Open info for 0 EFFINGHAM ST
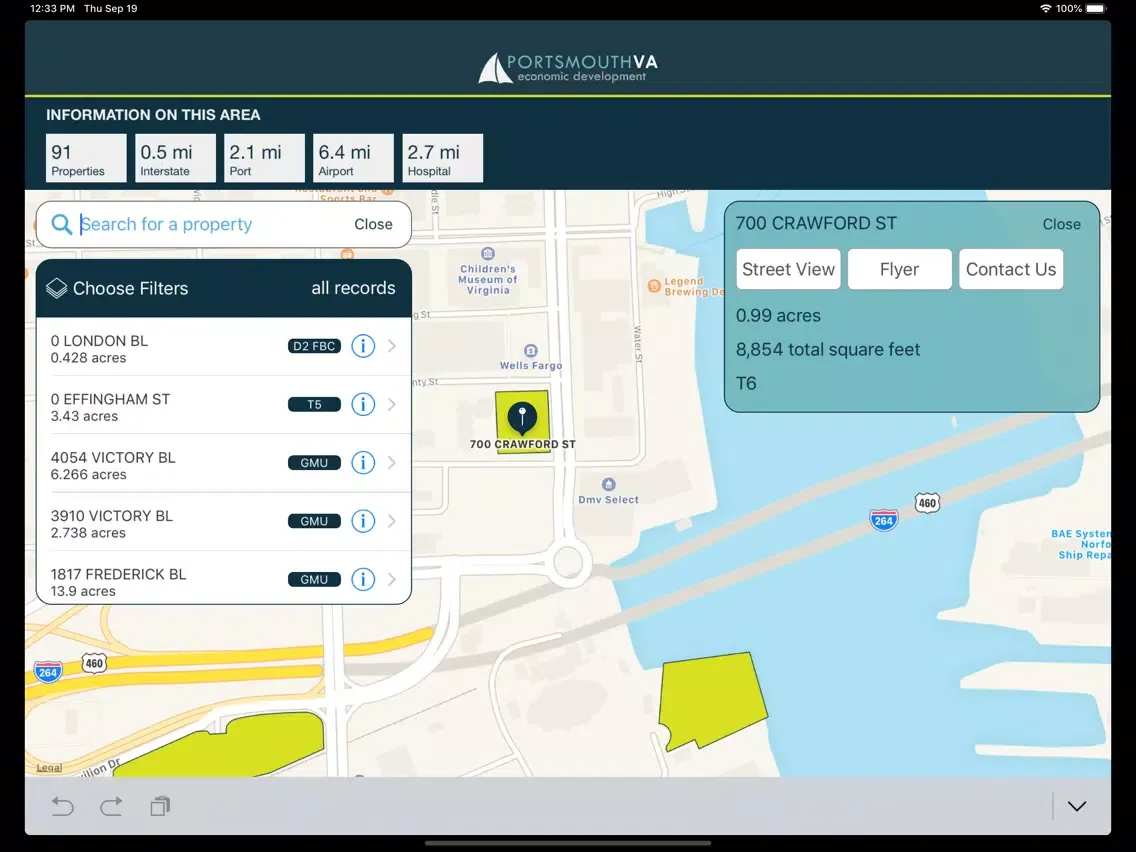Image resolution: width=1136 pixels, height=852 pixels. coord(363,404)
